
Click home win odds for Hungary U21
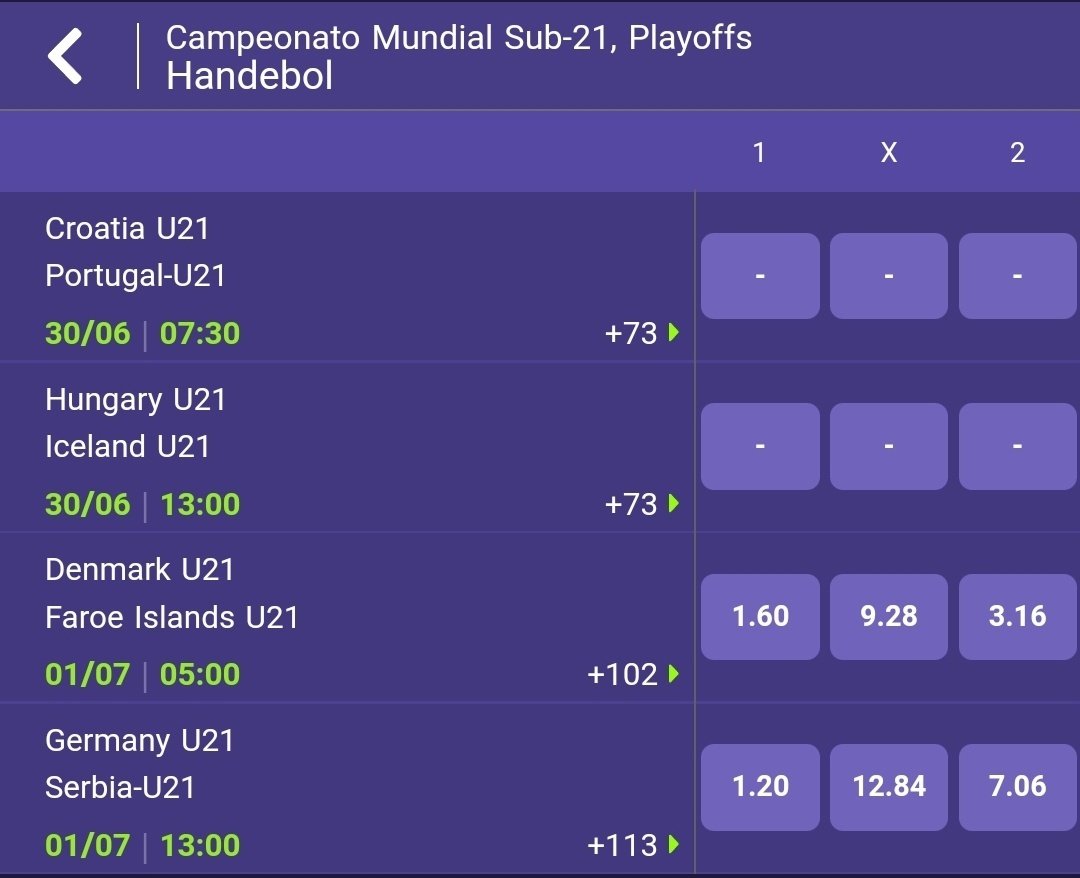point(760,446)
